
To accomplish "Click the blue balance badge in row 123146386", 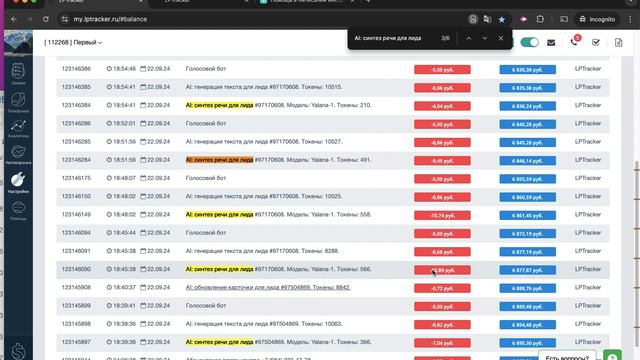I will (x=527, y=70).
